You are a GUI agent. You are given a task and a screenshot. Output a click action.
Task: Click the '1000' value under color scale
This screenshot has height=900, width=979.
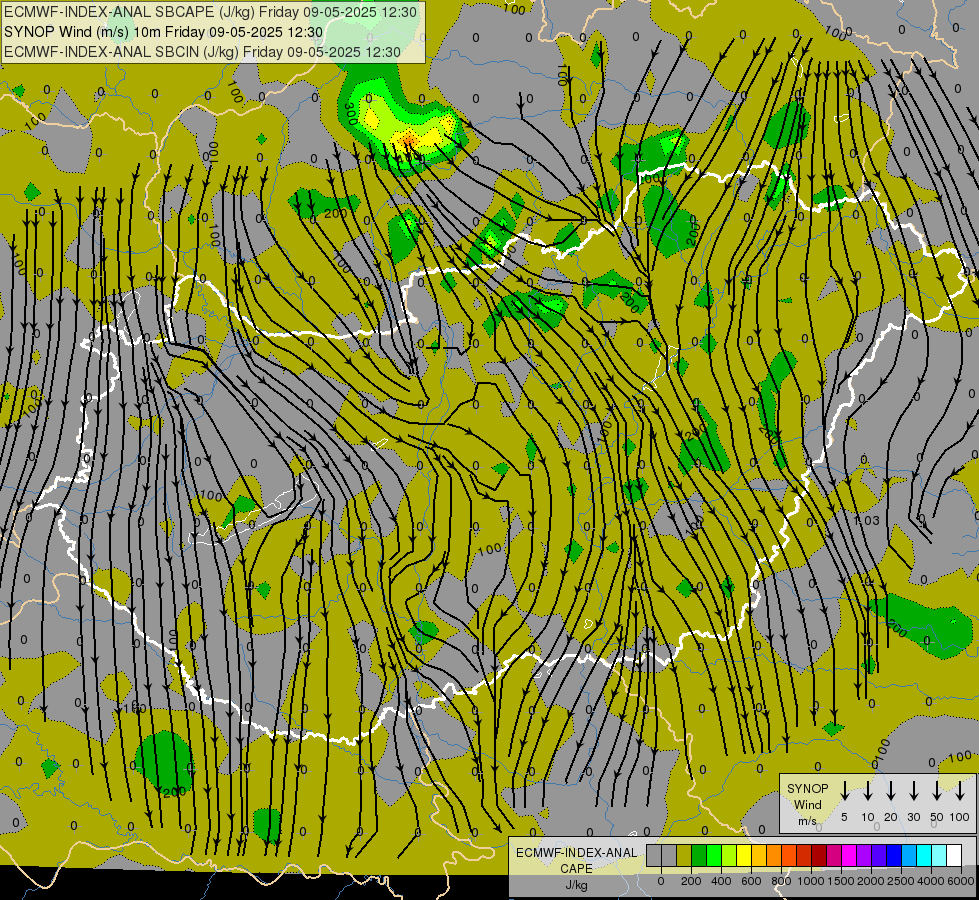click(x=811, y=881)
